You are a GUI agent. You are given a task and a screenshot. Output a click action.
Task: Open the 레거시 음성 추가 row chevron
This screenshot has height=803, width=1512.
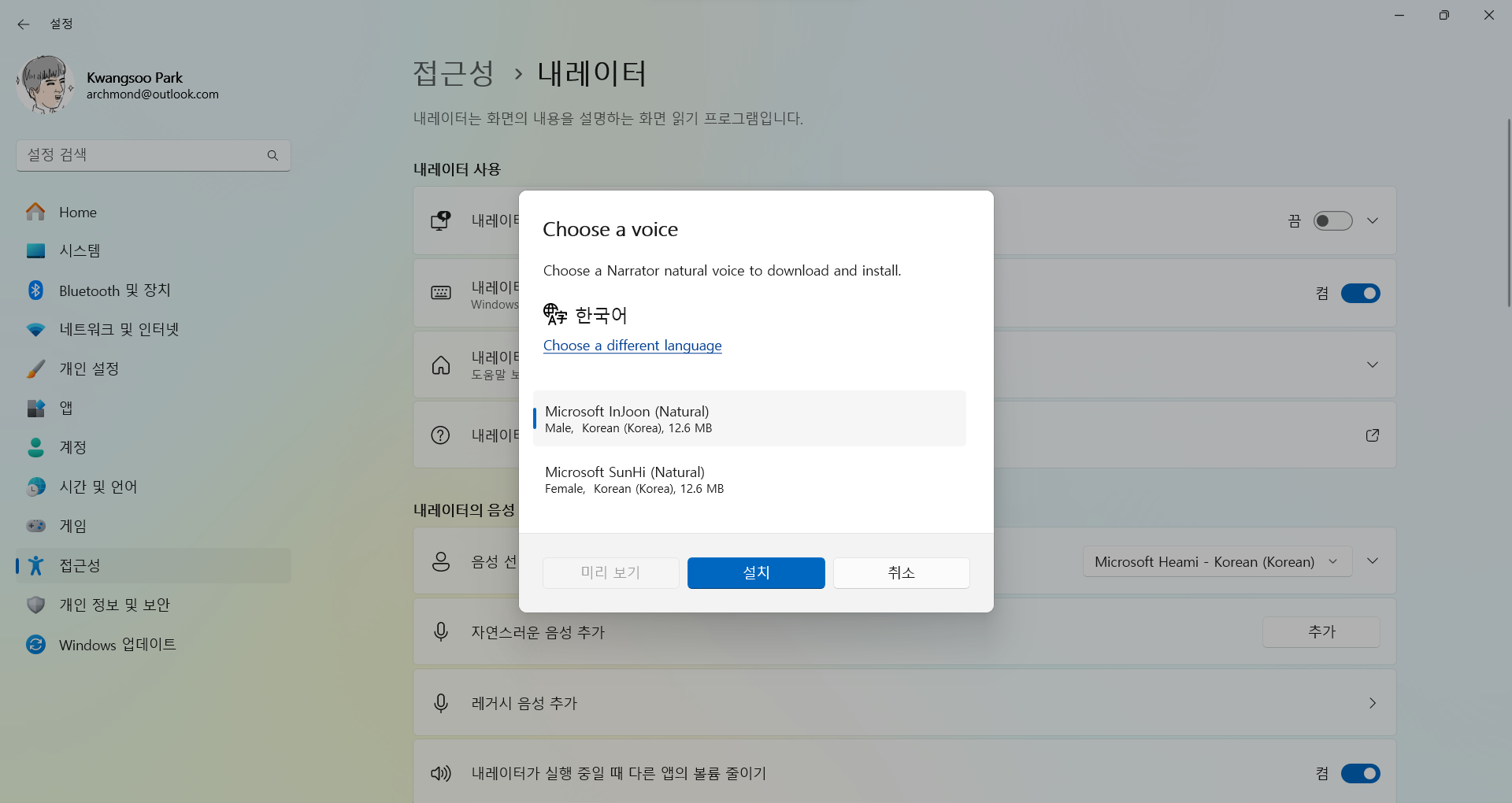pyautogui.click(x=1373, y=703)
